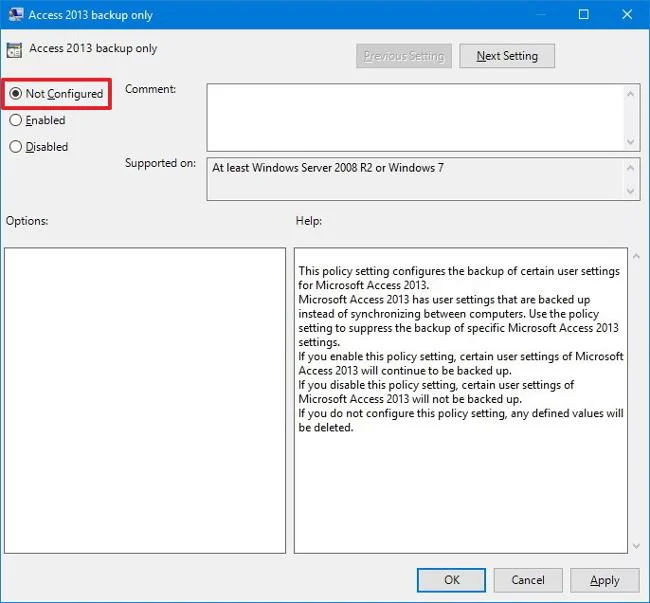Click the Comment box scroll up arrow
This screenshot has height=603, width=650.
click(631, 94)
